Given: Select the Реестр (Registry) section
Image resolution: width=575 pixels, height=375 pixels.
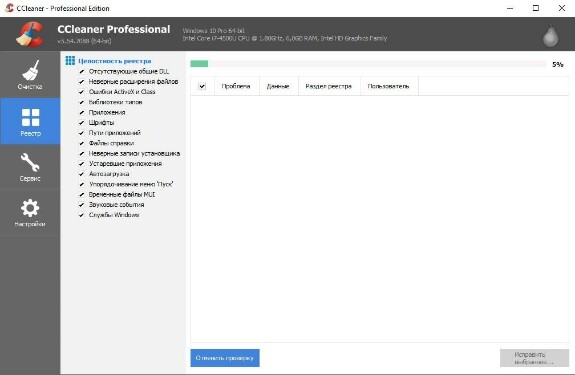Looking at the screenshot, I should [30, 121].
